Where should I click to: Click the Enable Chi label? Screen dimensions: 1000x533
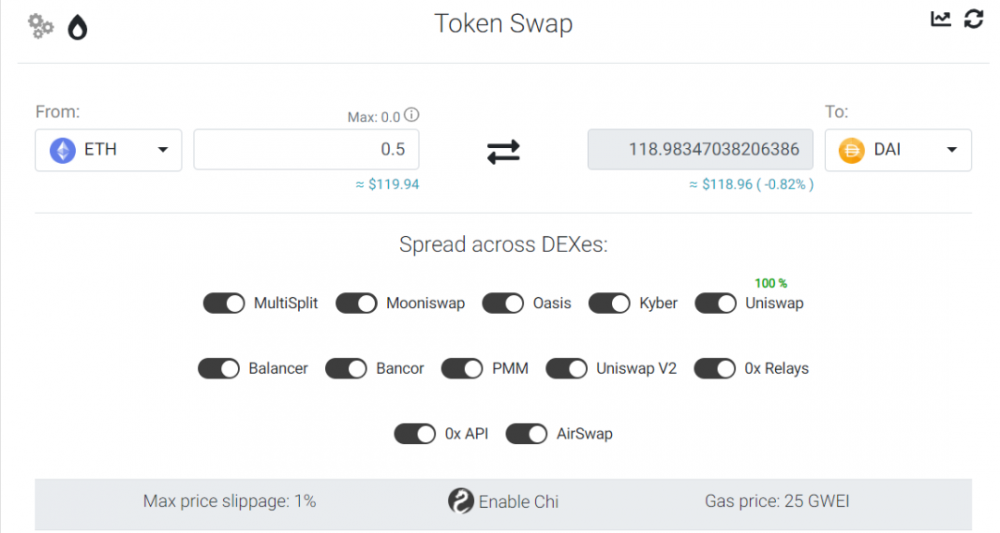point(518,502)
